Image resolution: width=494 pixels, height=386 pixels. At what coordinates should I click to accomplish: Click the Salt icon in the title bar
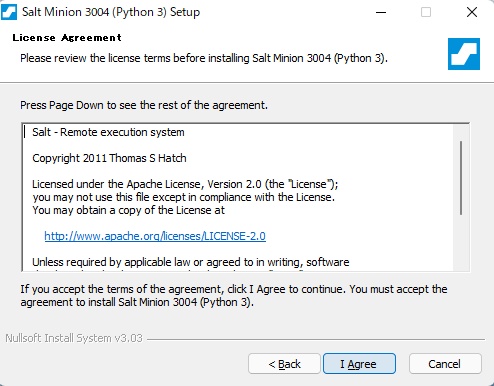(x=9, y=12)
